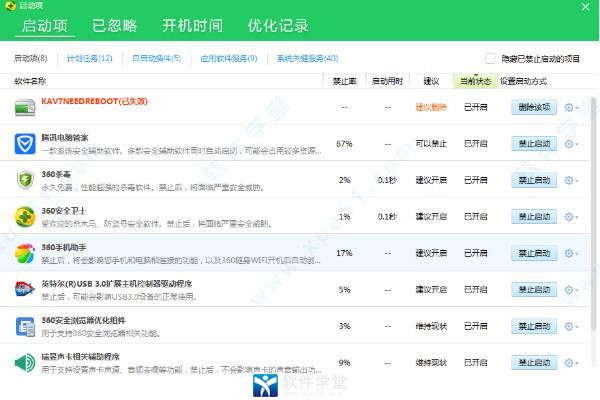Click 删除该项 for KAV7NEEDREBOOT

[x=534, y=107]
